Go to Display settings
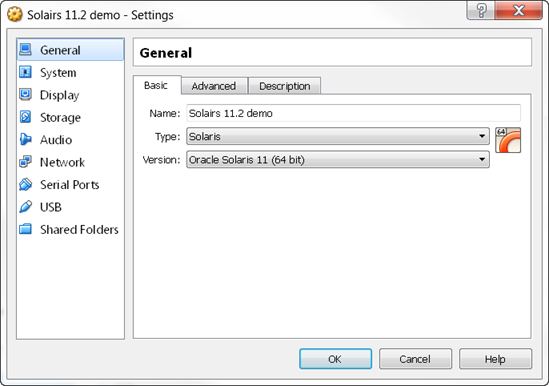Viewport: 549px width, 386px height. (x=70, y=95)
